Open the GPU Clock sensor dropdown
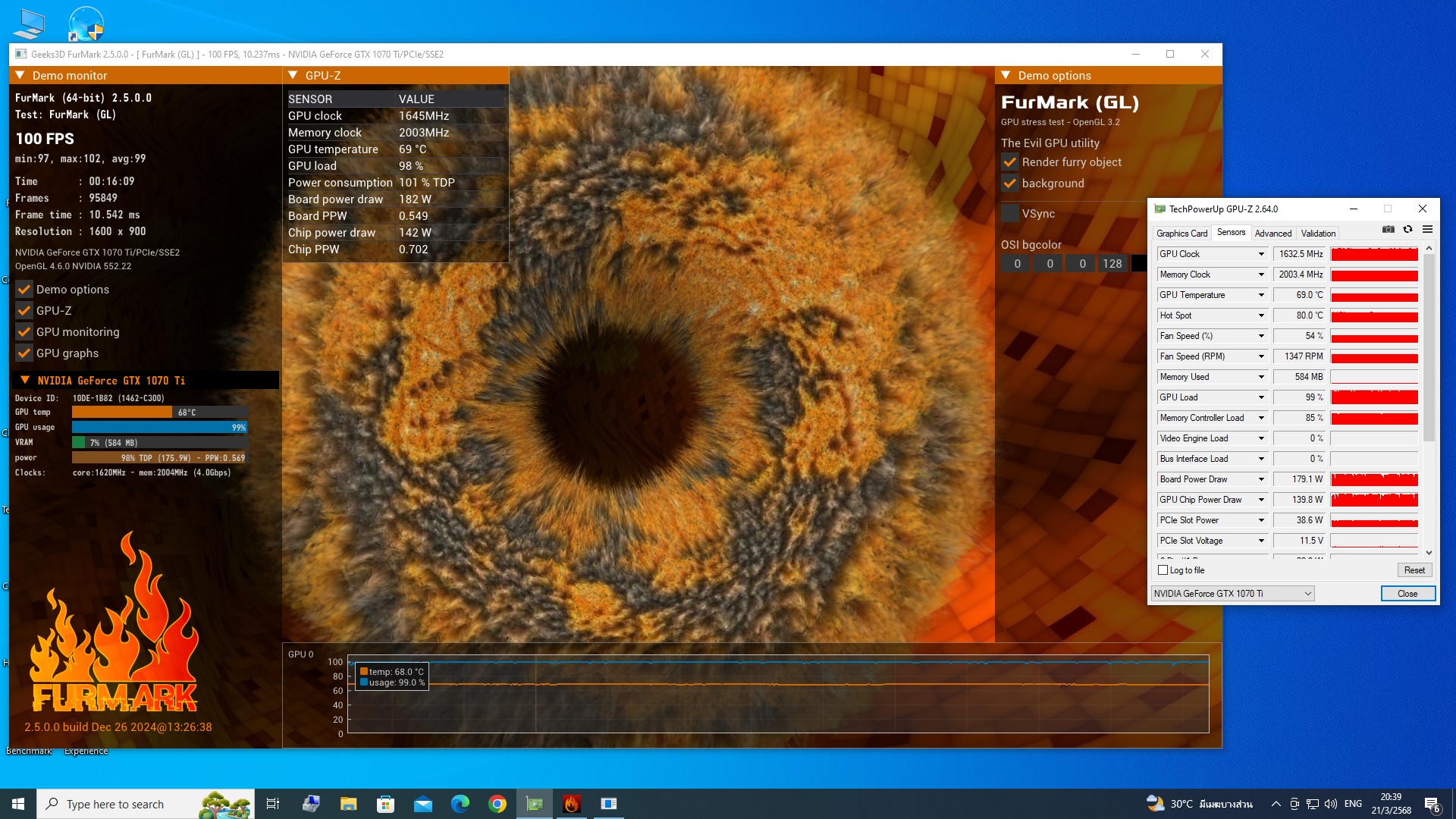The image size is (1456, 819). 1261,254
